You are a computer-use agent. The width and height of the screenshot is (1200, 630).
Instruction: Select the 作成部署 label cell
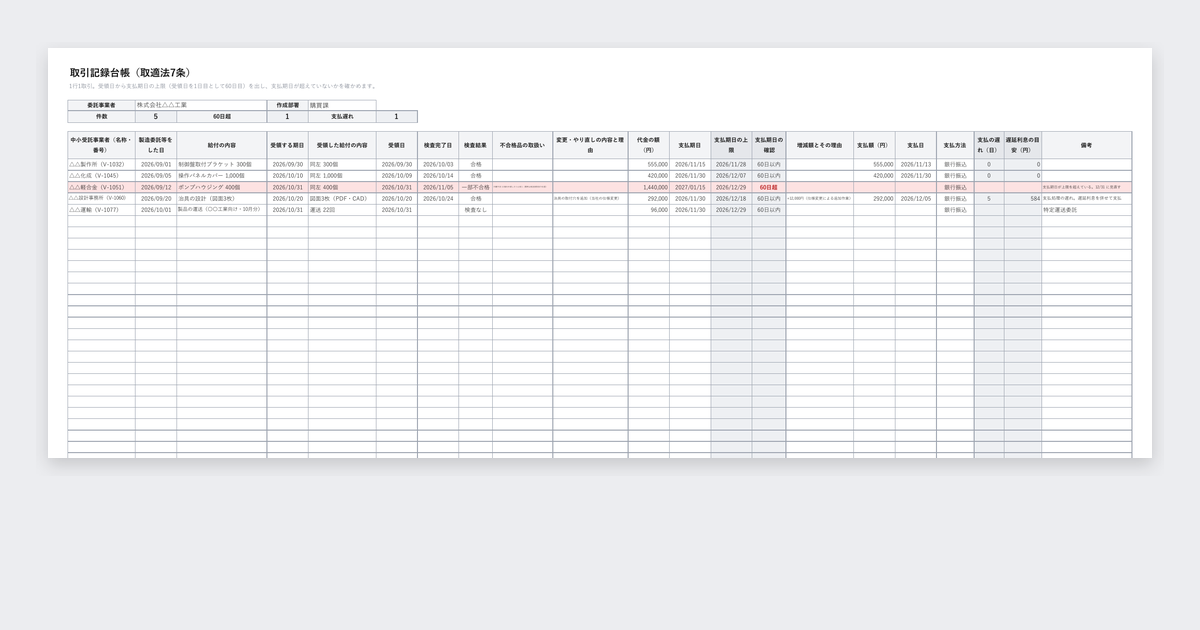(x=288, y=105)
